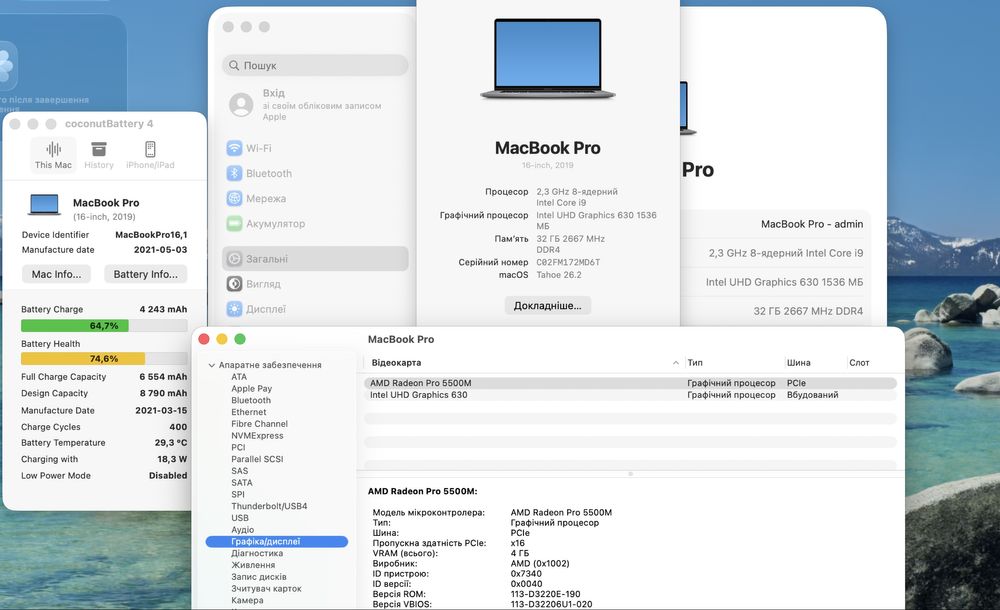This screenshot has width=1000, height=610.
Task: Sort by Слот column header
Action: pyautogui.click(x=871, y=362)
